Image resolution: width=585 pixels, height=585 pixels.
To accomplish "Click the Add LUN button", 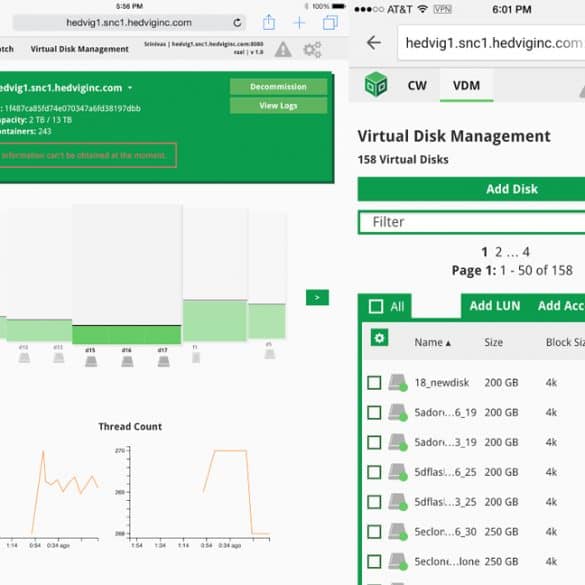I will [x=495, y=306].
